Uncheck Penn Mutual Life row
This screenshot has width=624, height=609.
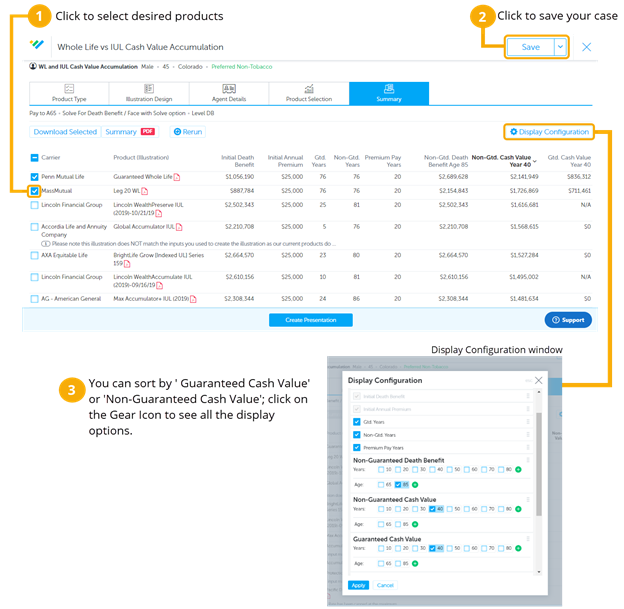pos(35,177)
